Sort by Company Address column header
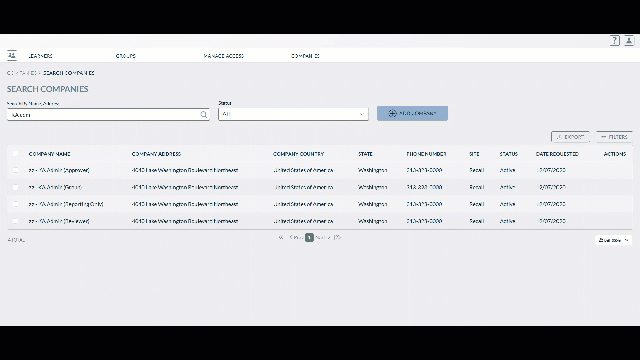640x360 pixels. click(x=156, y=154)
